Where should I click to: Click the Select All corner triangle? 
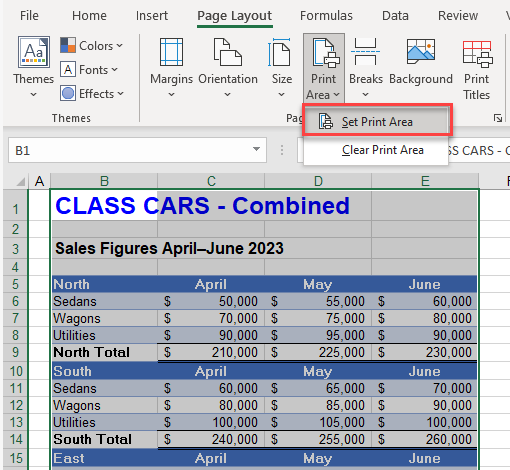coord(21,182)
